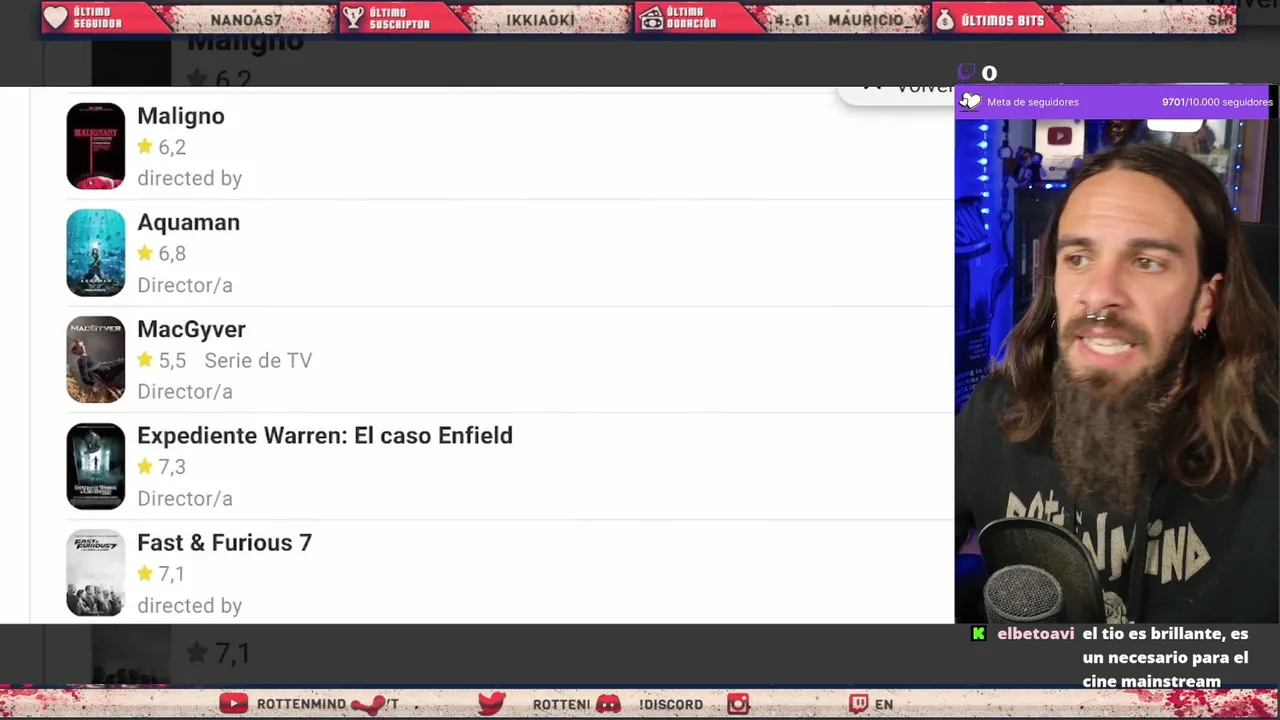Click the Últimos Bits money bag icon
This screenshot has width=1280, height=720.
[945, 19]
